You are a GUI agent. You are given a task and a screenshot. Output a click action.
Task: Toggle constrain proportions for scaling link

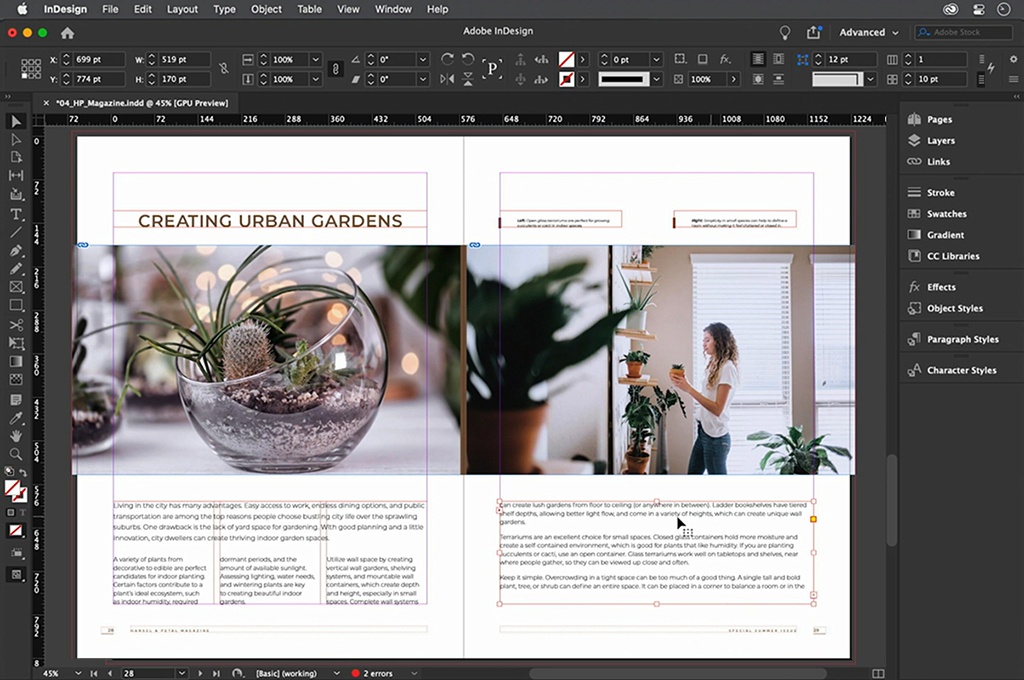click(335, 69)
